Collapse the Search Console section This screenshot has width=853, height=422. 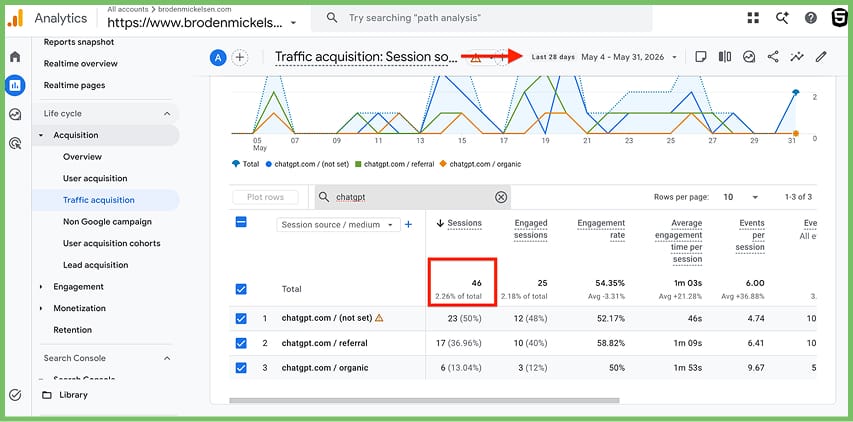(167, 358)
